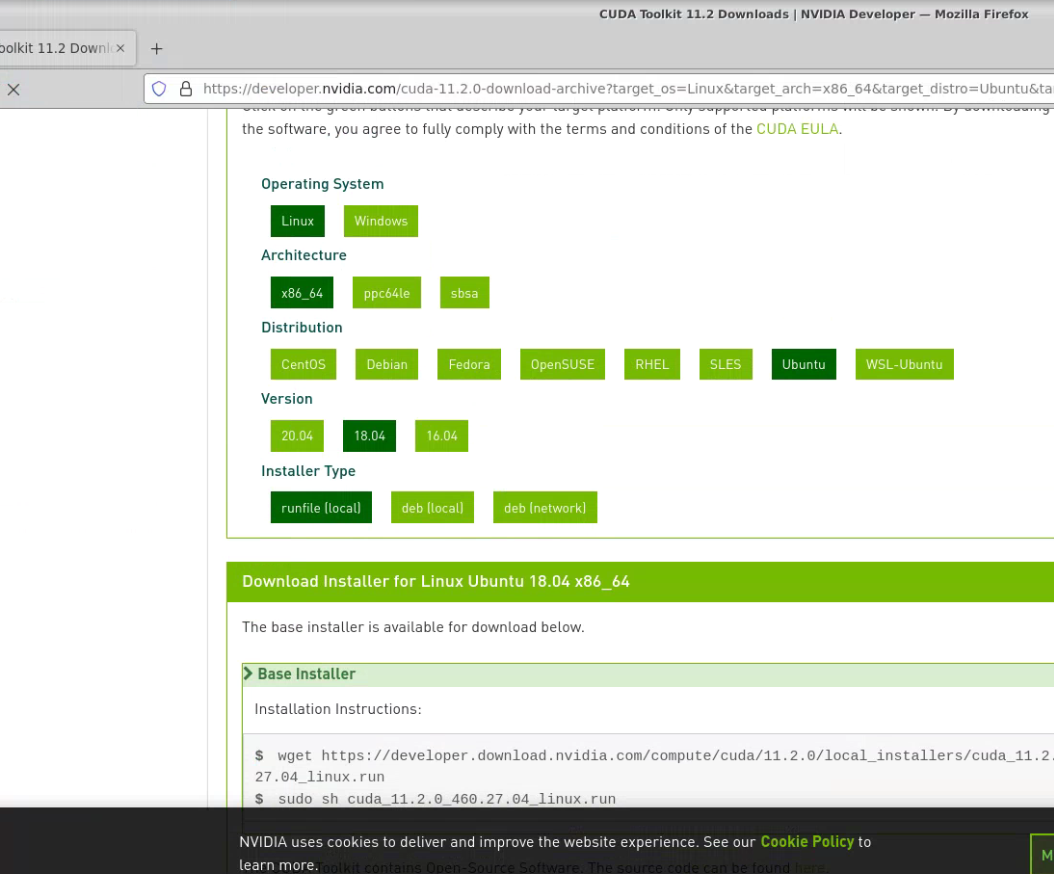Click the stop loading X icon
This screenshot has width=1054, height=874.
pos(14,89)
